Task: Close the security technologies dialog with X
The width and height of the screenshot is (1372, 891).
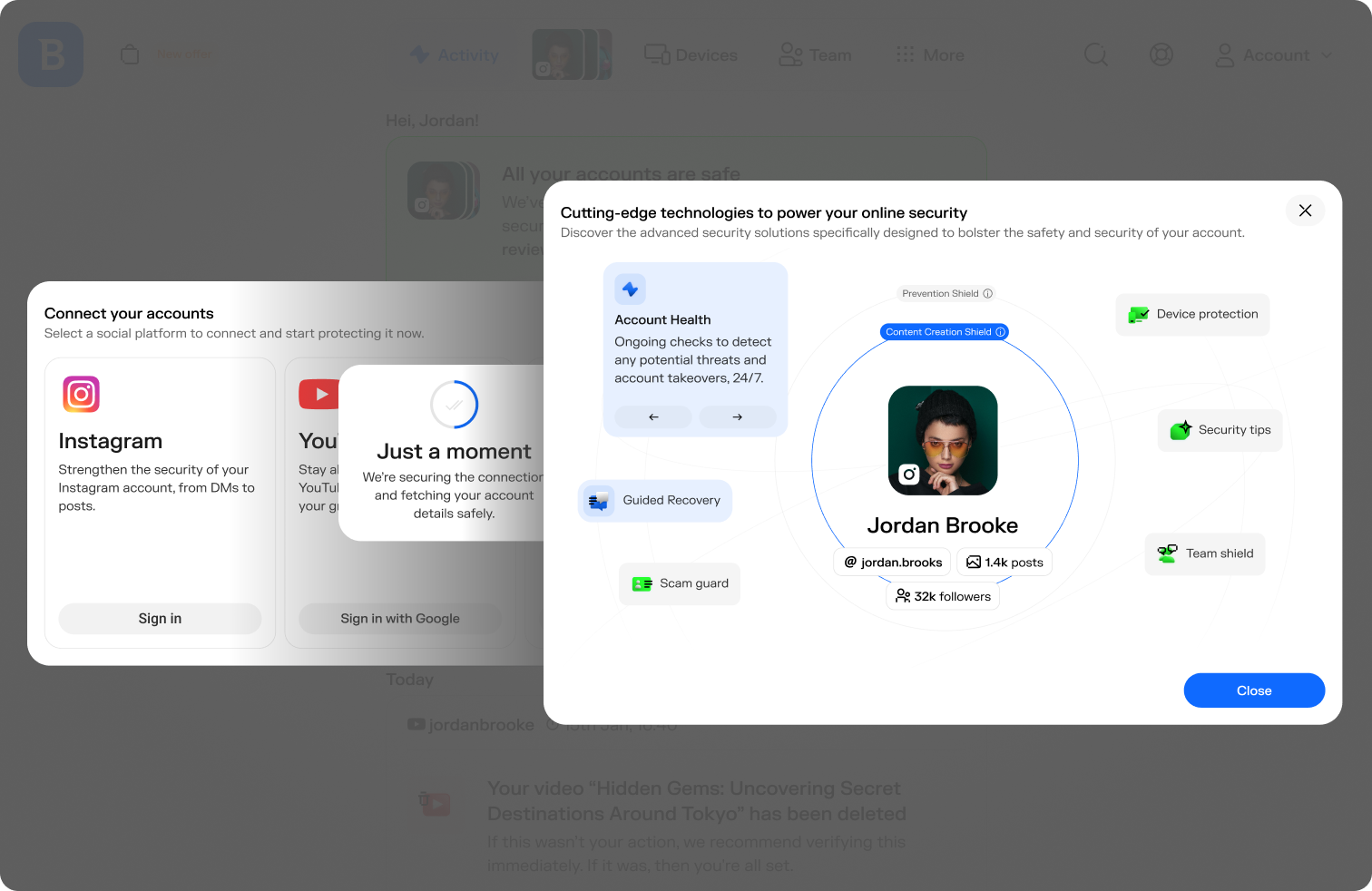Action: [x=1305, y=211]
